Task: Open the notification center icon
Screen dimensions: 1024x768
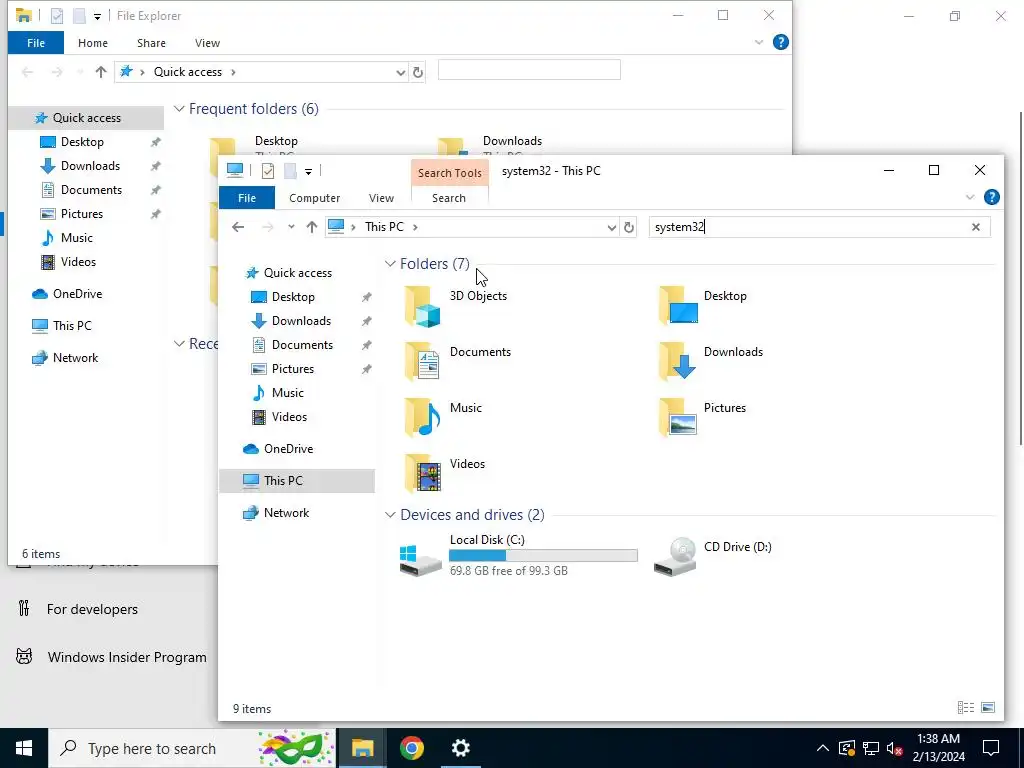Action: 991,748
